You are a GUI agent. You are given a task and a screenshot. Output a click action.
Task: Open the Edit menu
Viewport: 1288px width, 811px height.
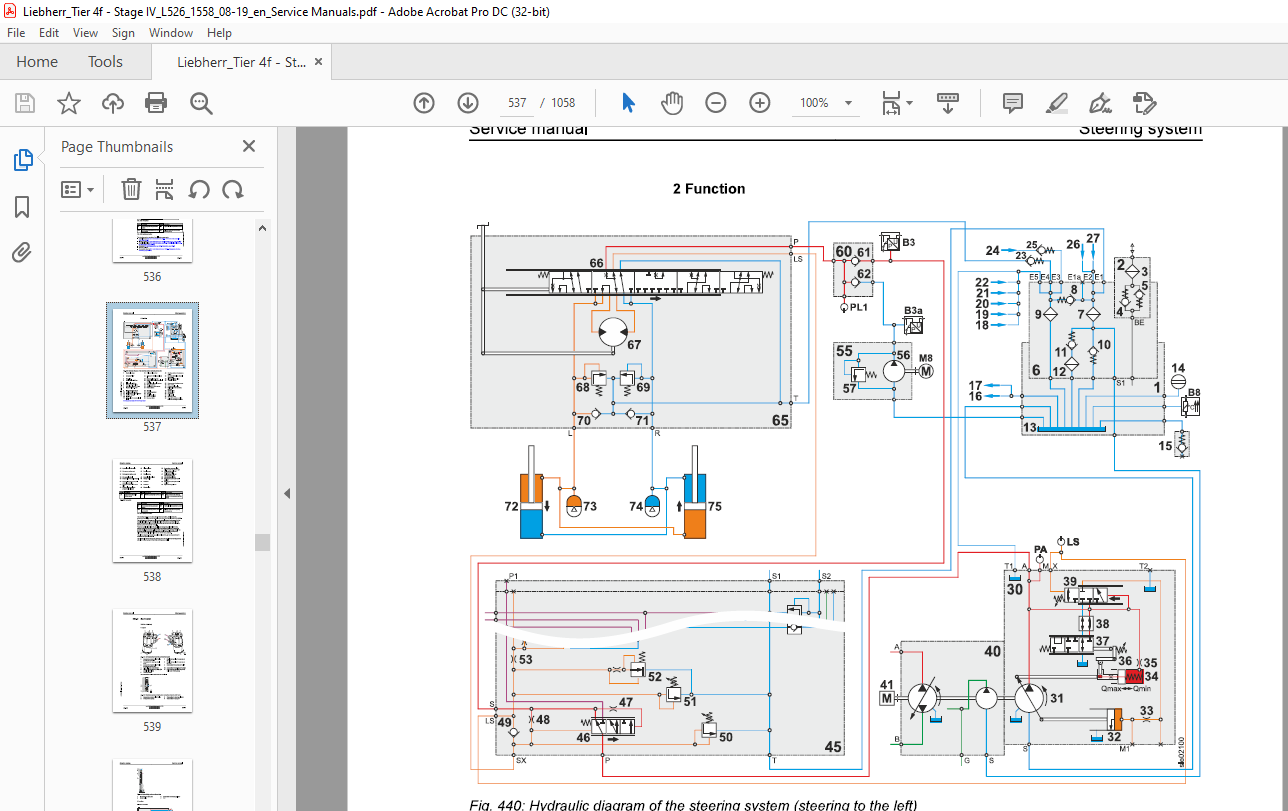[x=49, y=33]
